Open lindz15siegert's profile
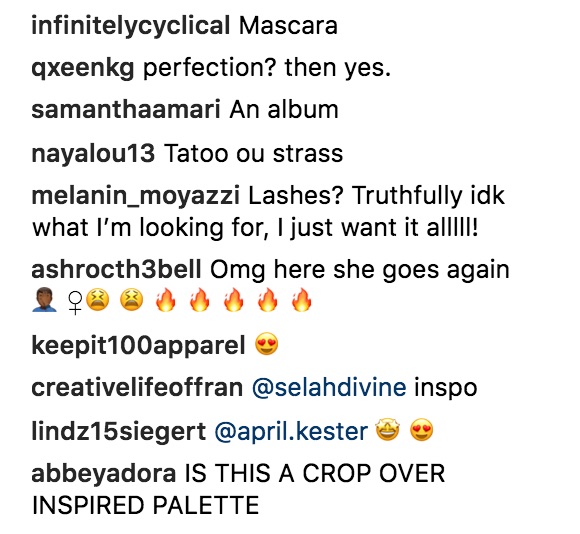The image size is (580, 534). coord(119,432)
